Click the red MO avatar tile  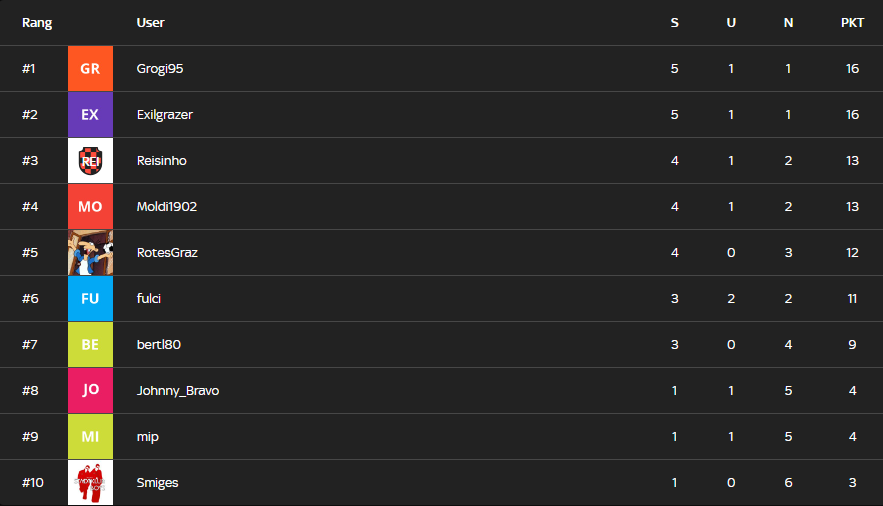[x=90, y=207]
